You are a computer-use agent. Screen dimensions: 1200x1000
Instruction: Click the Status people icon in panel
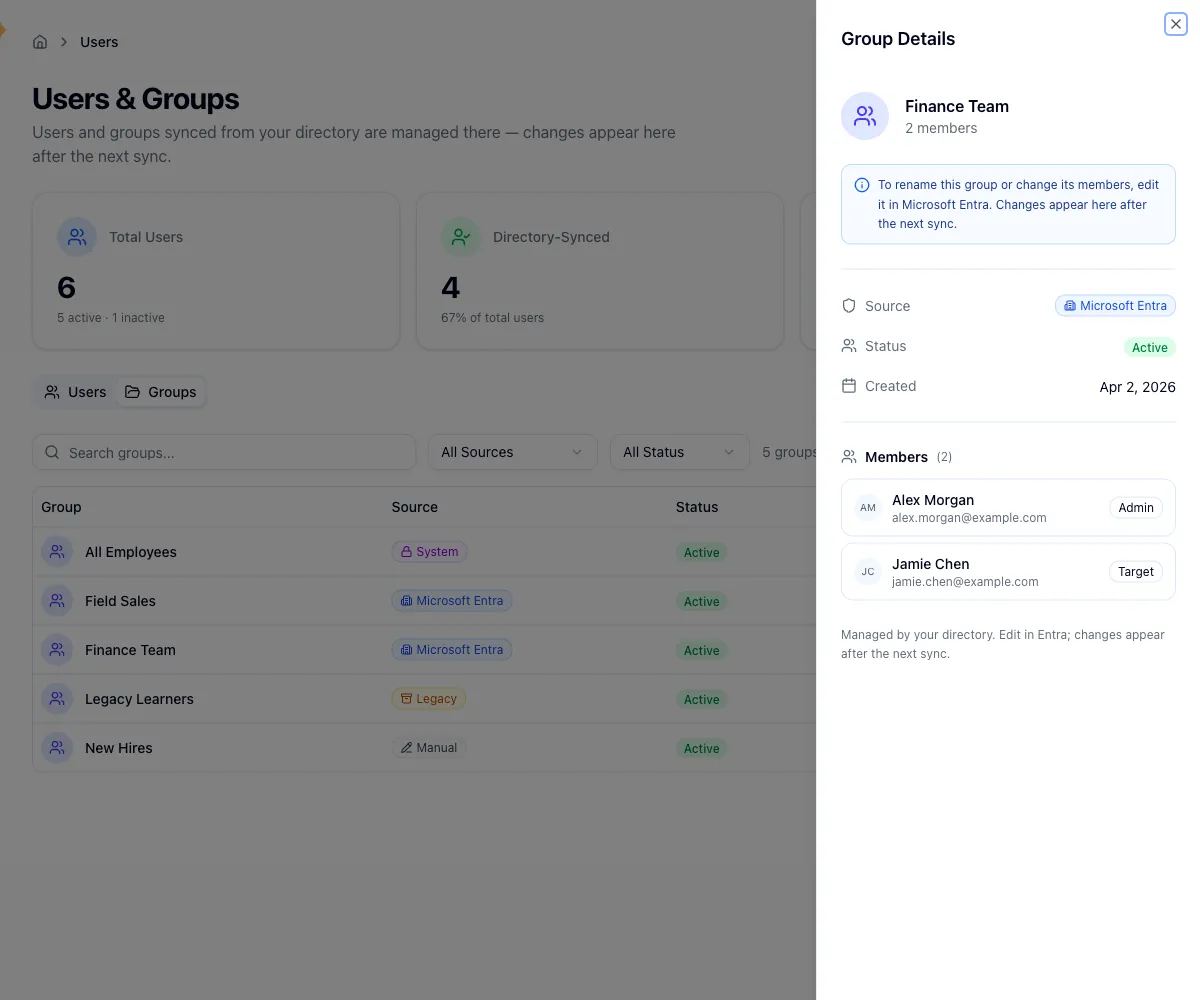(x=849, y=346)
